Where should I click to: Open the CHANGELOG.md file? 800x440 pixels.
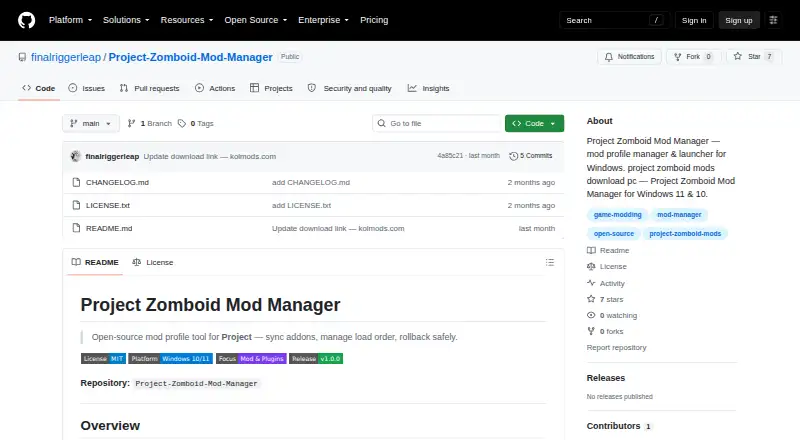pos(117,182)
